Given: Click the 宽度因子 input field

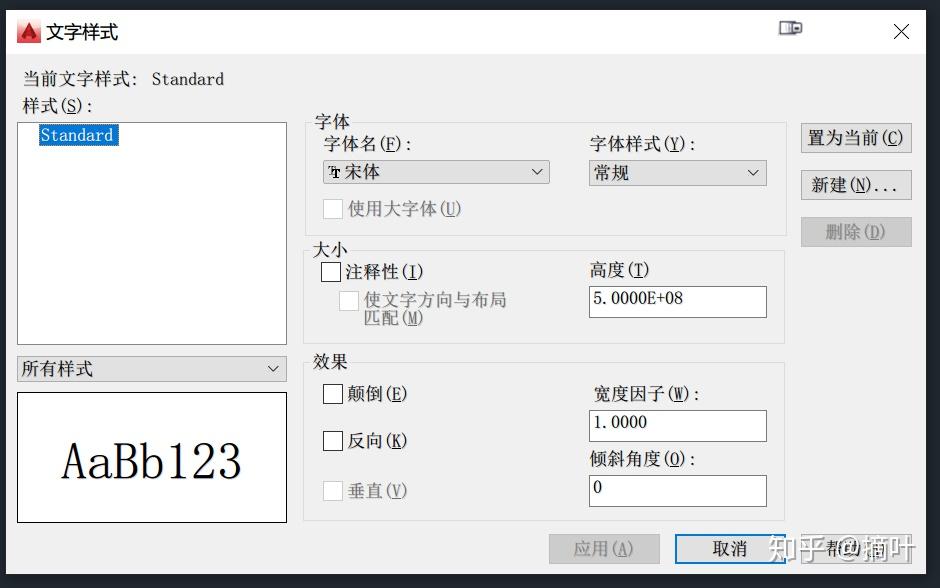Looking at the screenshot, I should (x=677, y=426).
